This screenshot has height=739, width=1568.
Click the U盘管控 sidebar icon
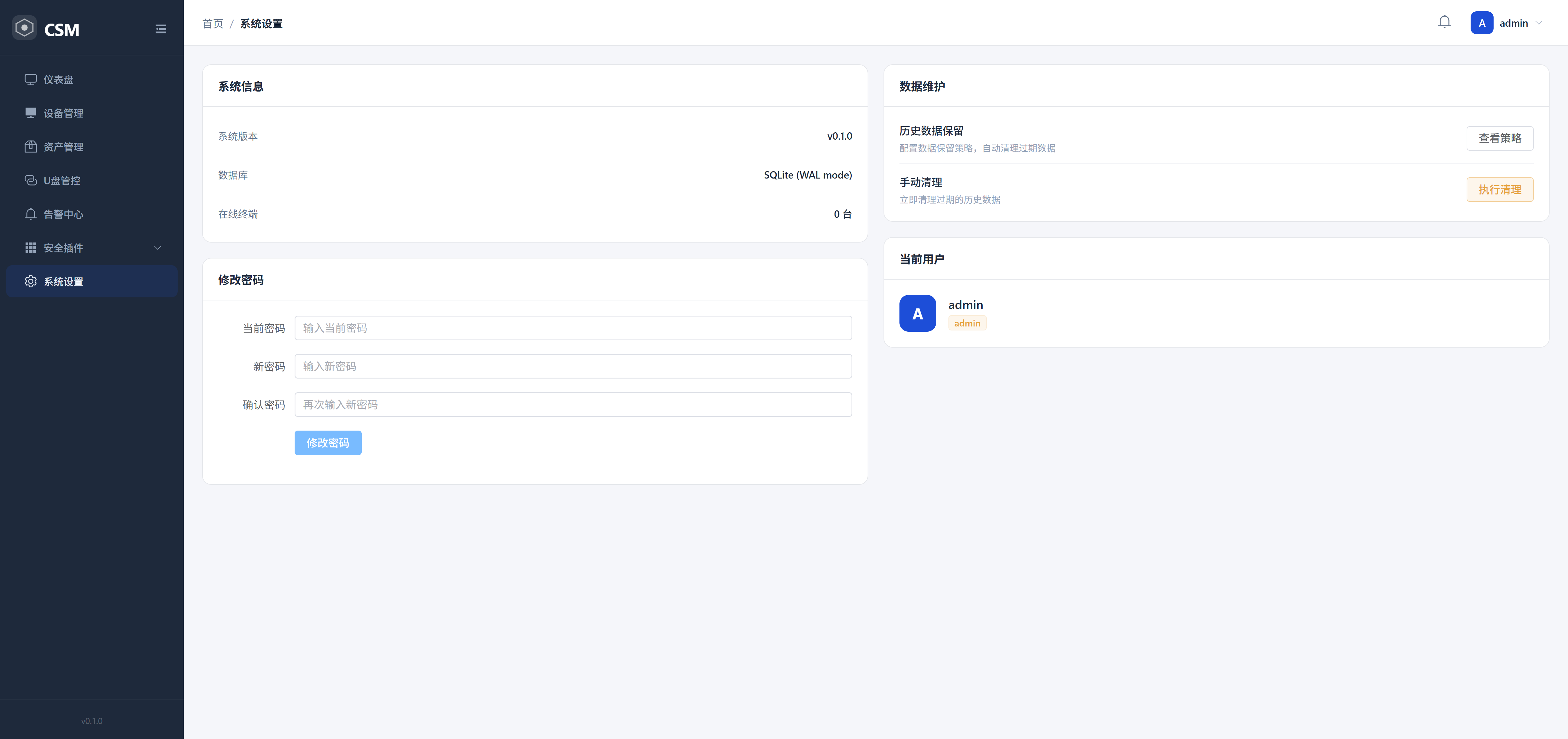pyautogui.click(x=30, y=180)
